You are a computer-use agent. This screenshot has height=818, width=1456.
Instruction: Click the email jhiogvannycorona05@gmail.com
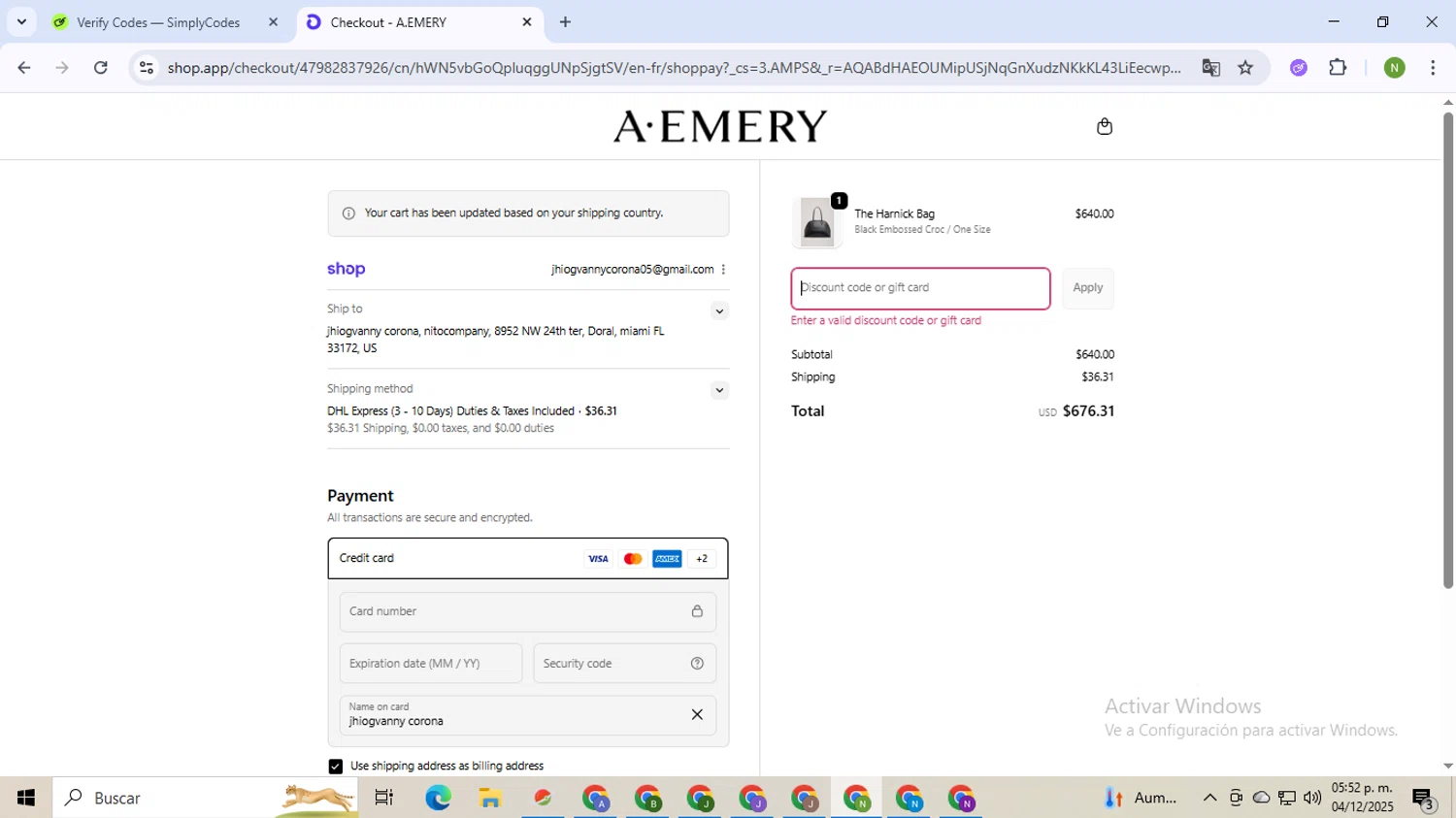[632, 270]
